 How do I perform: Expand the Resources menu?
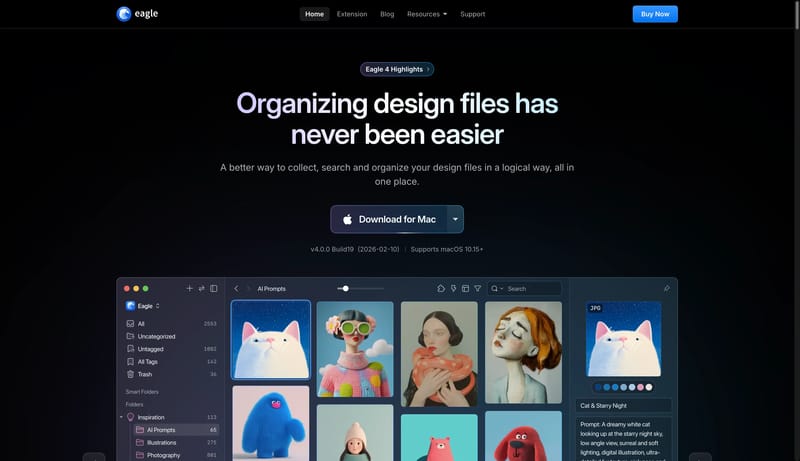pos(427,14)
